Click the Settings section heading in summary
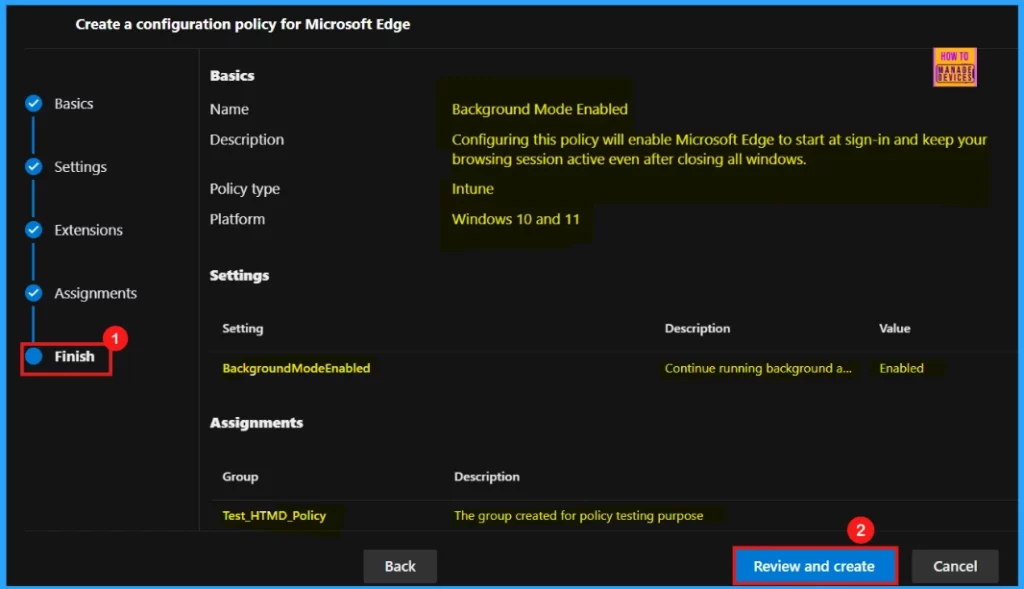This screenshot has height=589, width=1024. pos(239,276)
